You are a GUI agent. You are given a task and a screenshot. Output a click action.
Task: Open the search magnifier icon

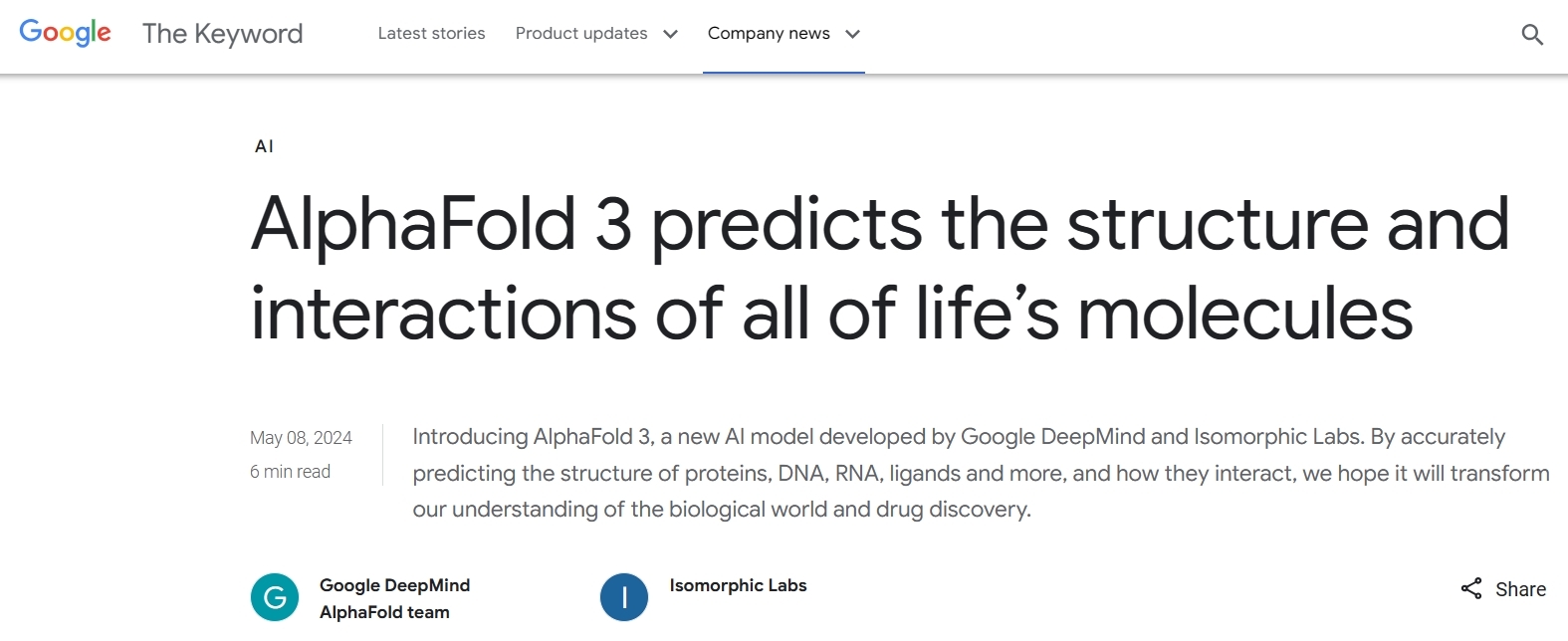point(1532,35)
